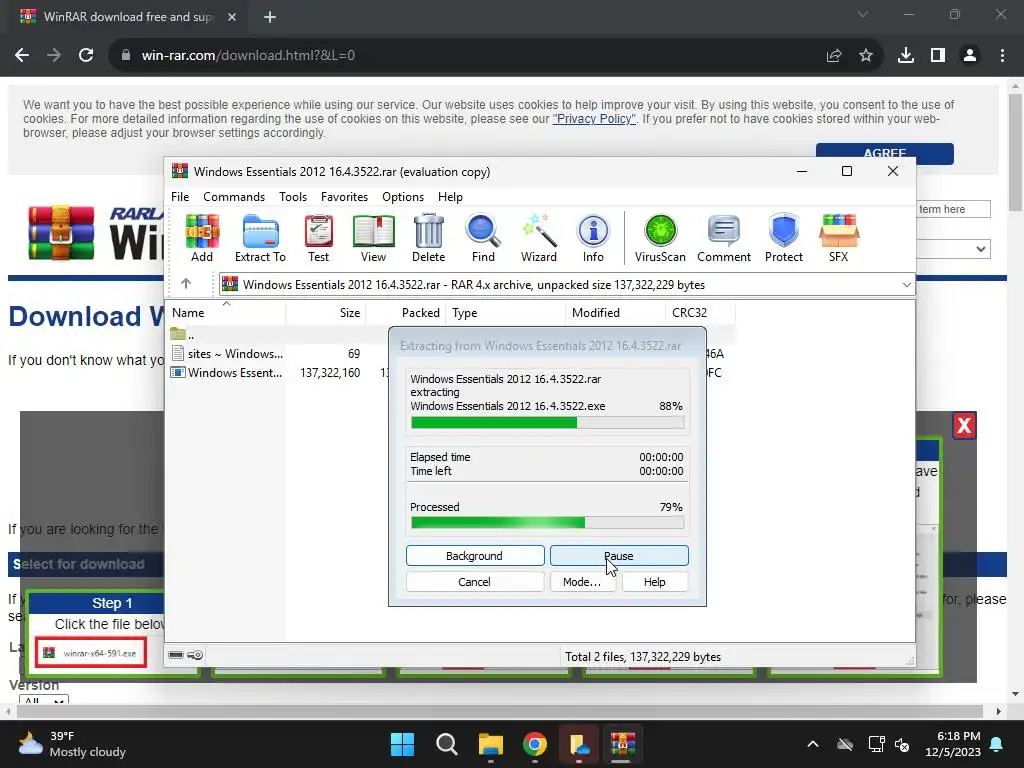The width and height of the screenshot is (1024, 768).
Task: Click the Delete trash can icon
Action: (428, 238)
